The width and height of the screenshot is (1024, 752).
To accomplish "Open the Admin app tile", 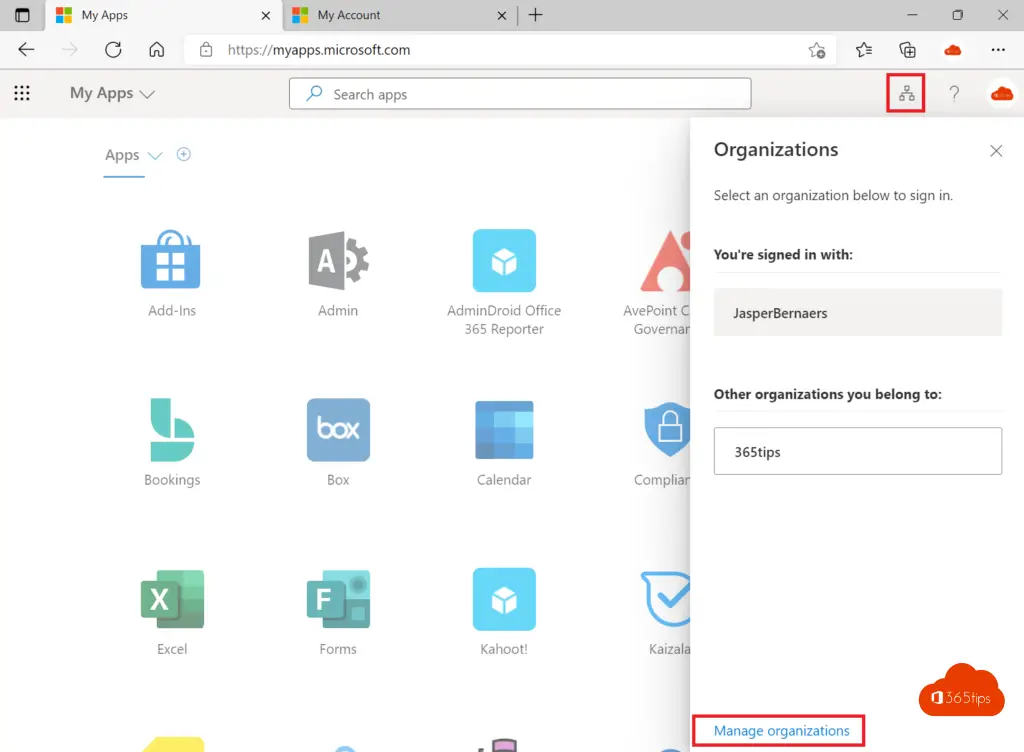I will click(338, 273).
